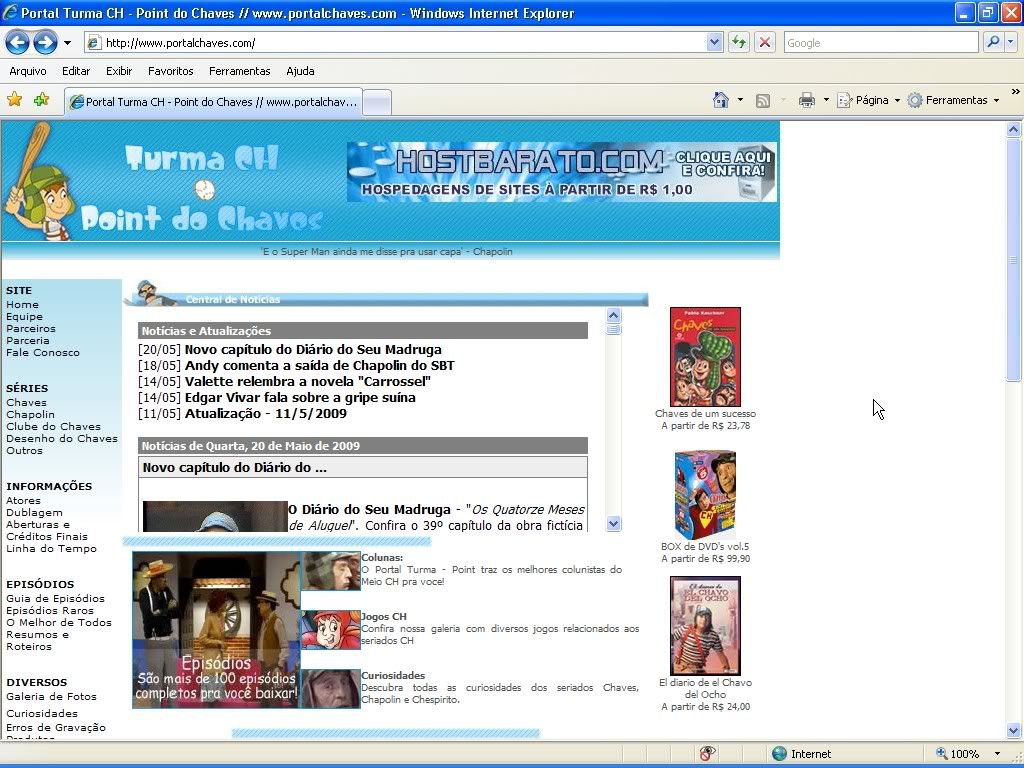Click the Chaves mascot logo image
The height and width of the screenshot is (768, 1024).
pyautogui.click(x=40, y=182)
